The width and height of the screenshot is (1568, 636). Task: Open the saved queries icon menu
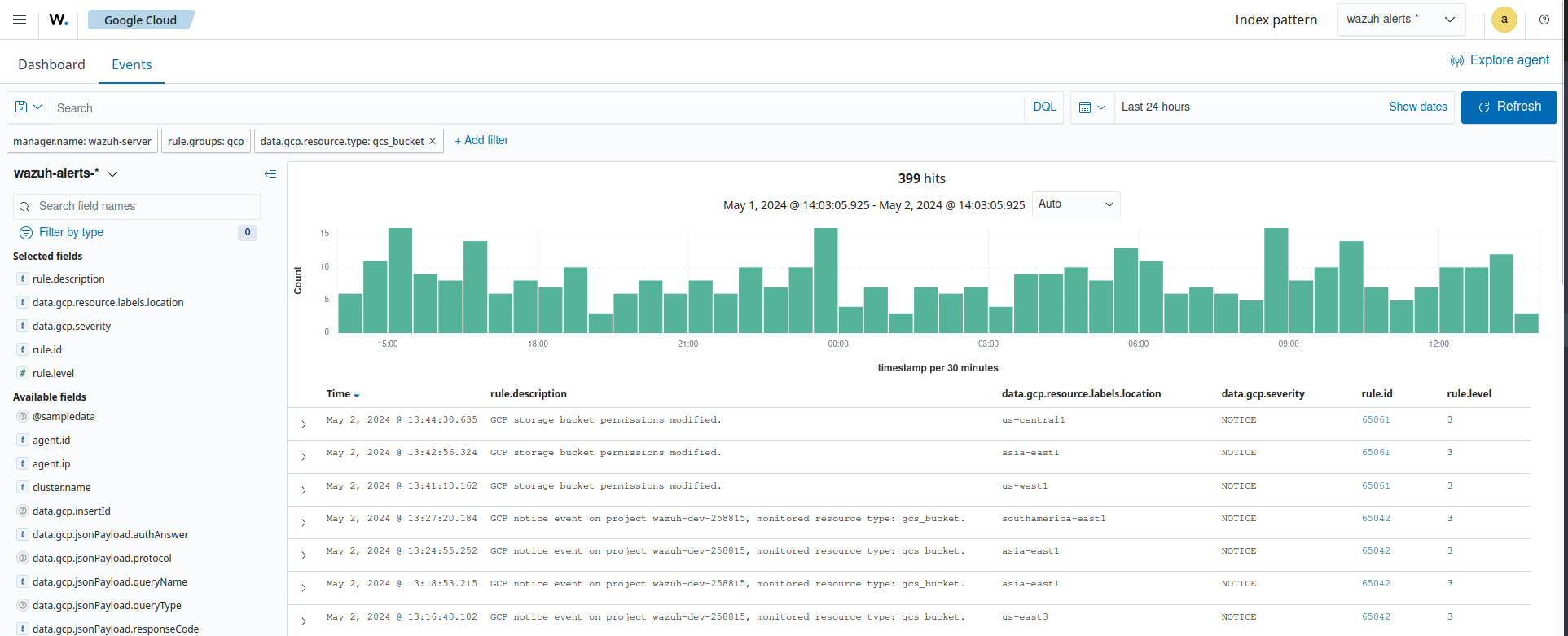coord(29,107)
